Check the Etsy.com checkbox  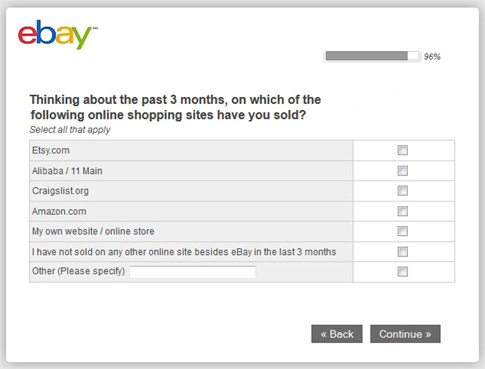tap(403, 150)
